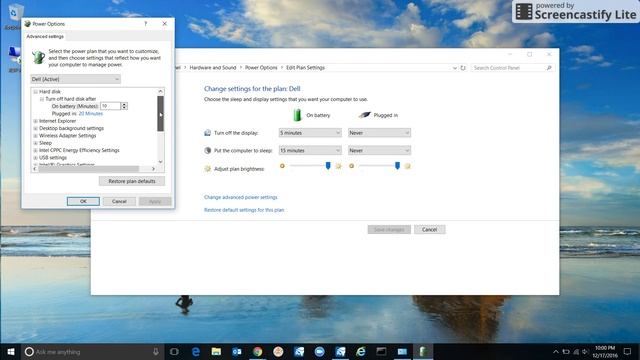Open the address bar history dropdown arrow
The width and height of the screenshot is (640, 360).
pos(455,68)
